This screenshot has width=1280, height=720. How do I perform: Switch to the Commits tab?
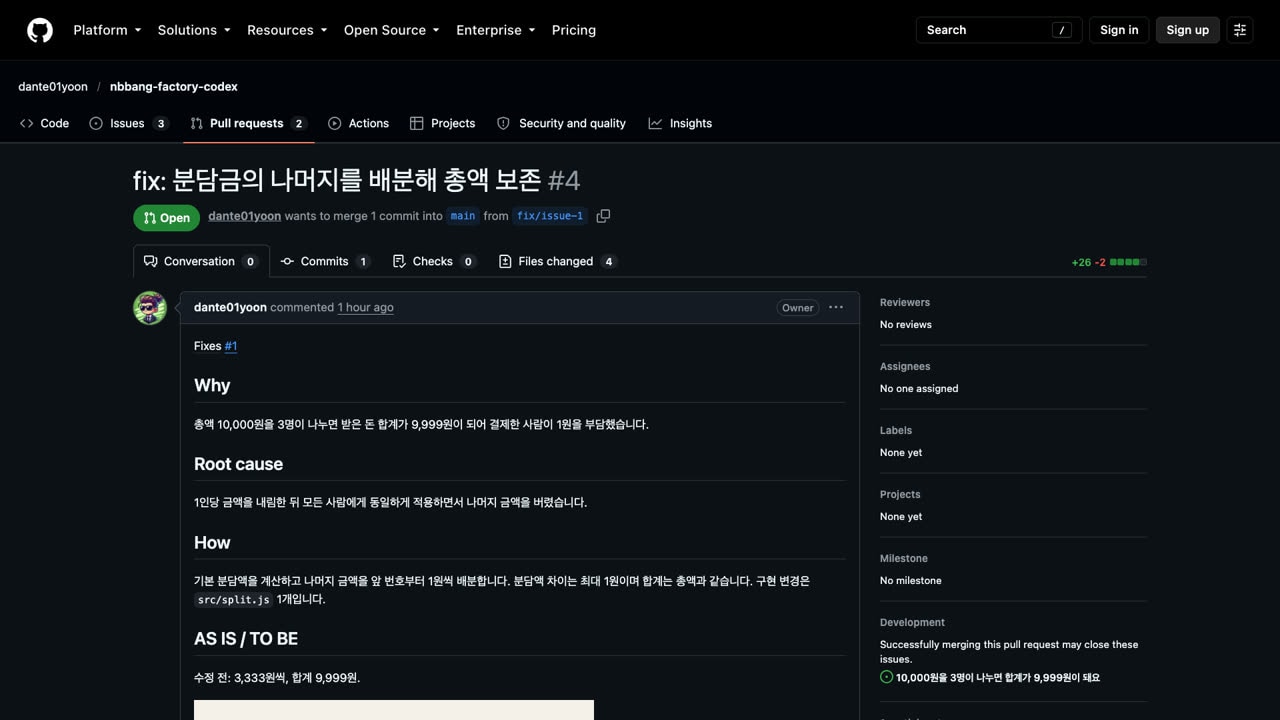point(325,261)
